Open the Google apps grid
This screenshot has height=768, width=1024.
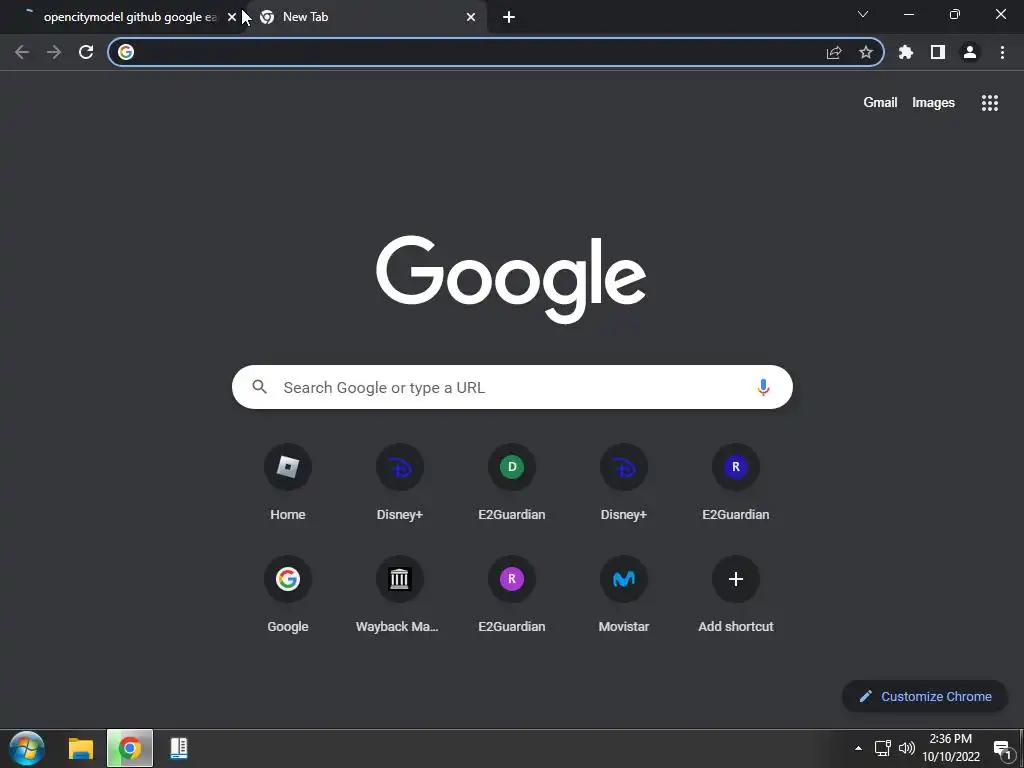pos(989,103)
